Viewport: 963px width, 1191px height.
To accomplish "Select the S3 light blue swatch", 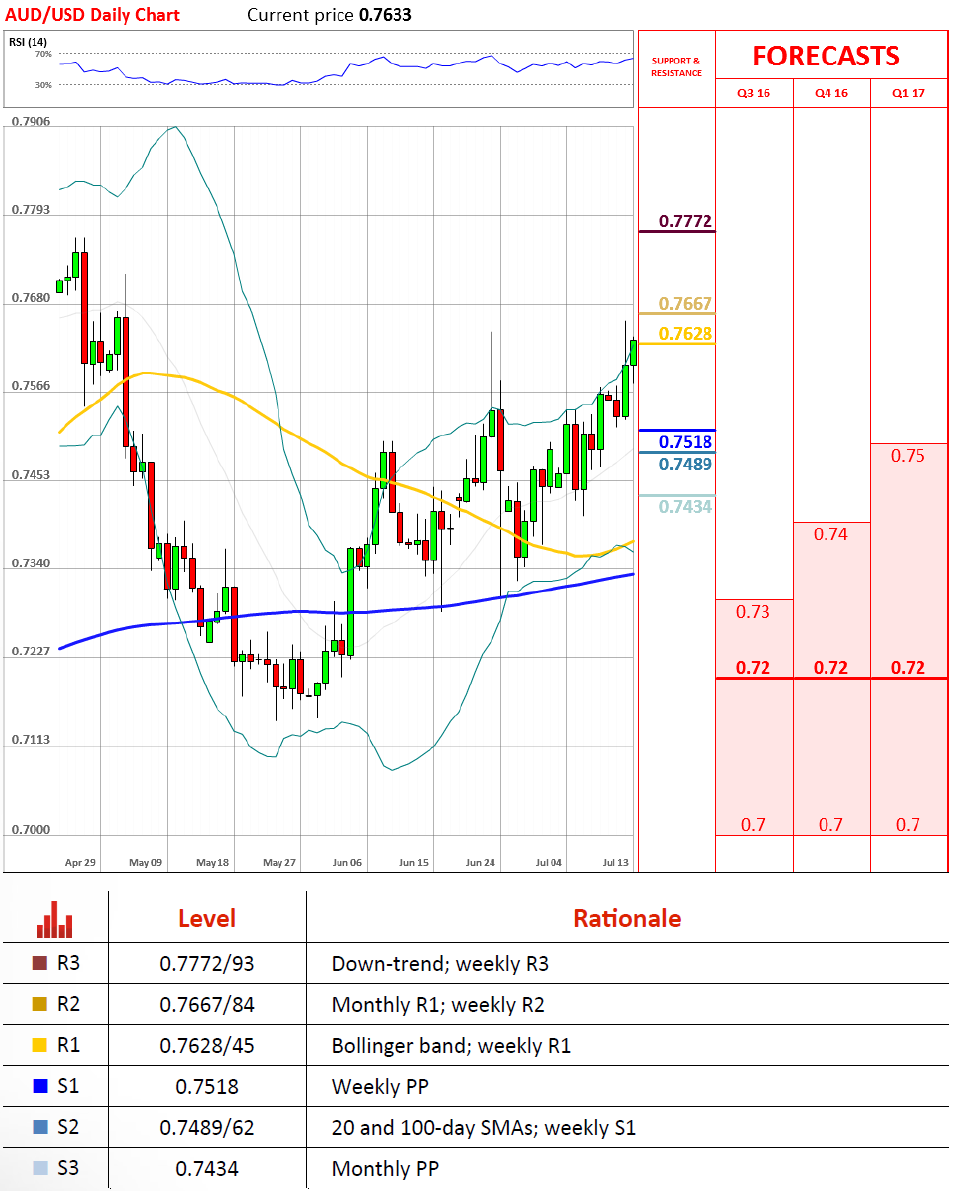I will click(40, 1168).
